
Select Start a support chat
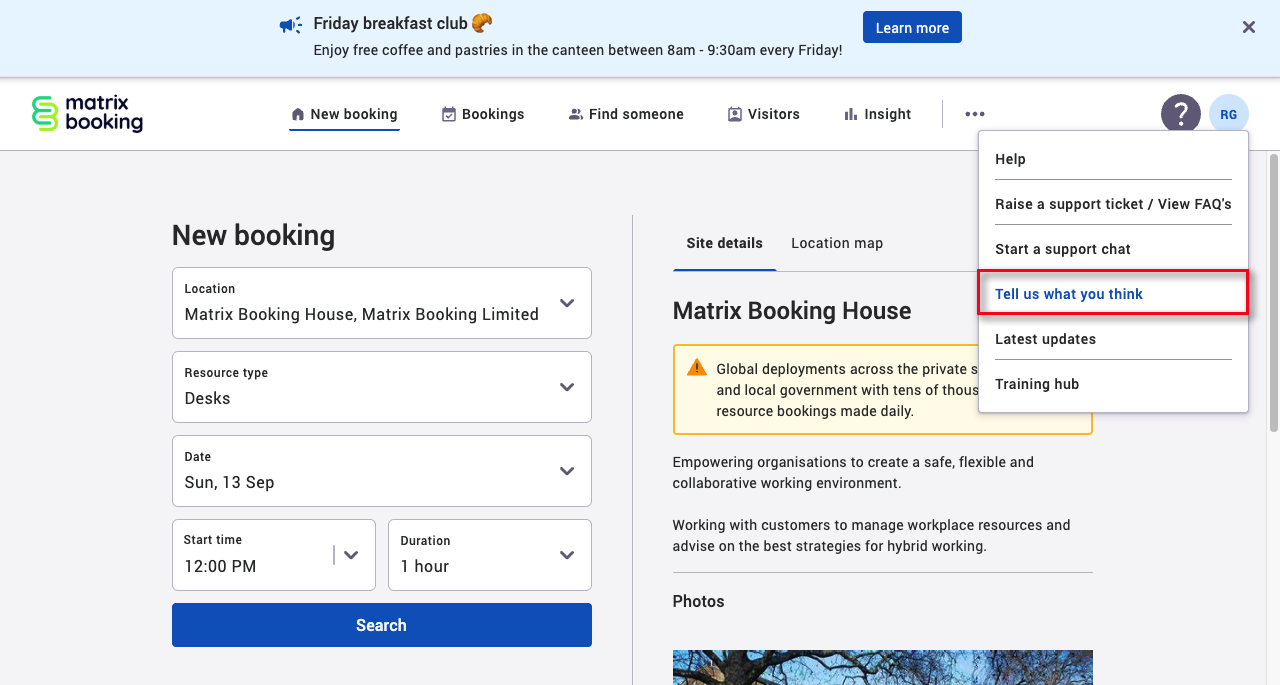point(1113,249)
